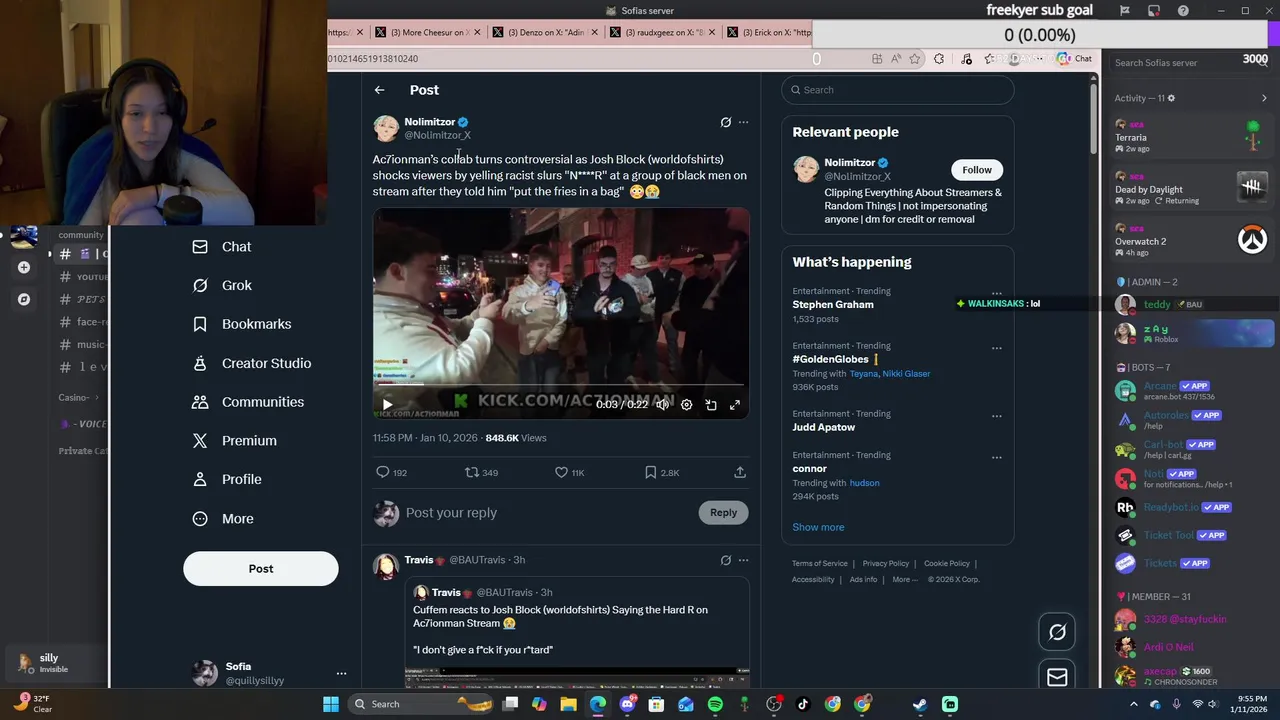1280x720 pixels.
Task: Expand the Discord Activity panel arrow
Action: pos(1264,98)
